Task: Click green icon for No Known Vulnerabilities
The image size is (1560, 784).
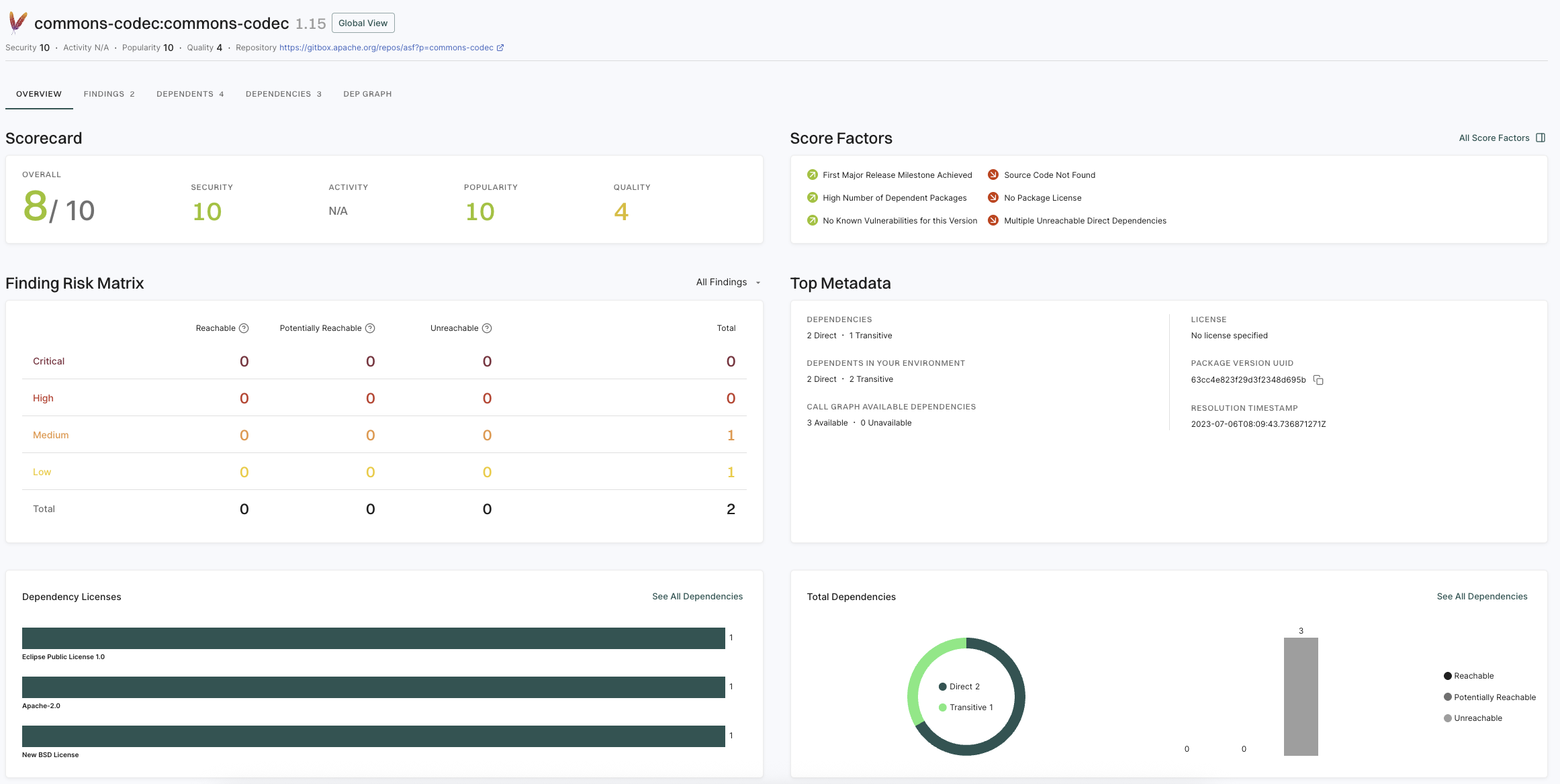Action: click(812, 221)
